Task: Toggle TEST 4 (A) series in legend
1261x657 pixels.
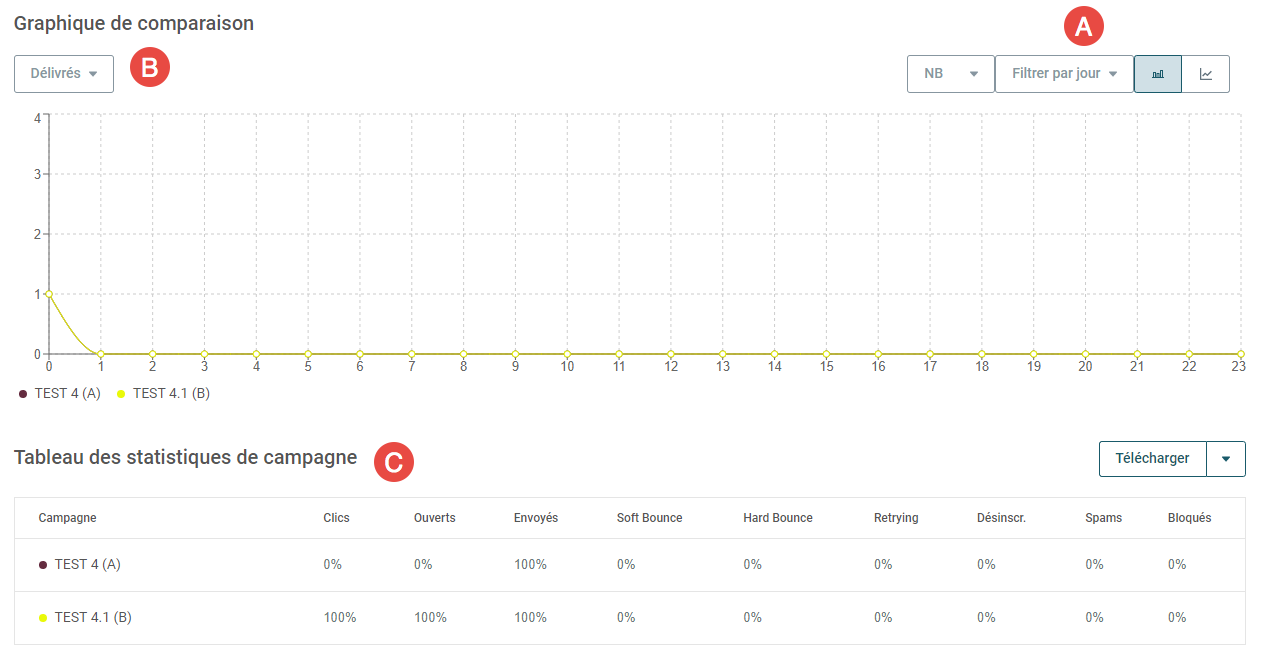Action: [x=60, y=394]
